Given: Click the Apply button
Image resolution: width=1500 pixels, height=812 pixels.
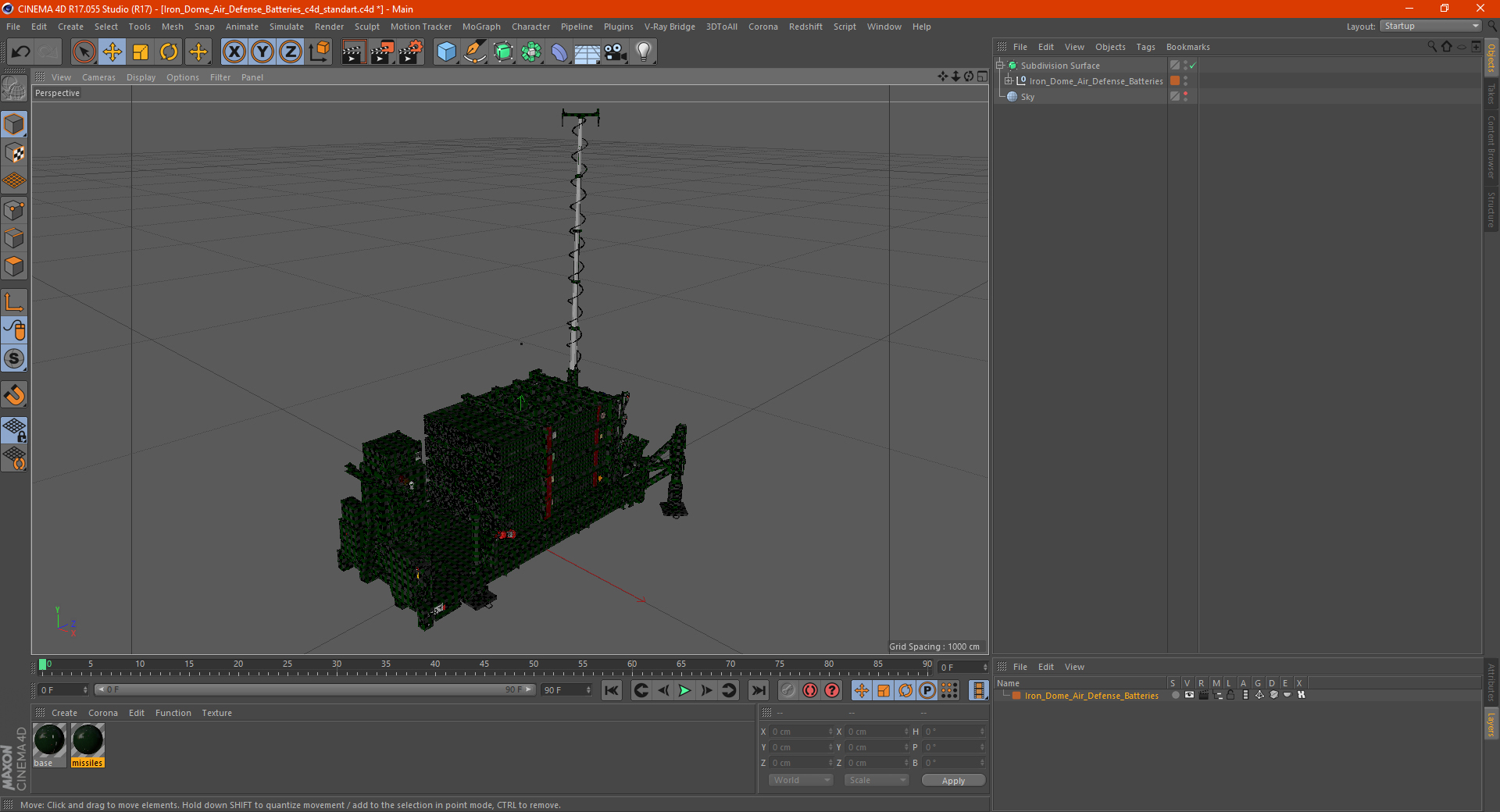Looking at the screenshot, I should point(953,780).
